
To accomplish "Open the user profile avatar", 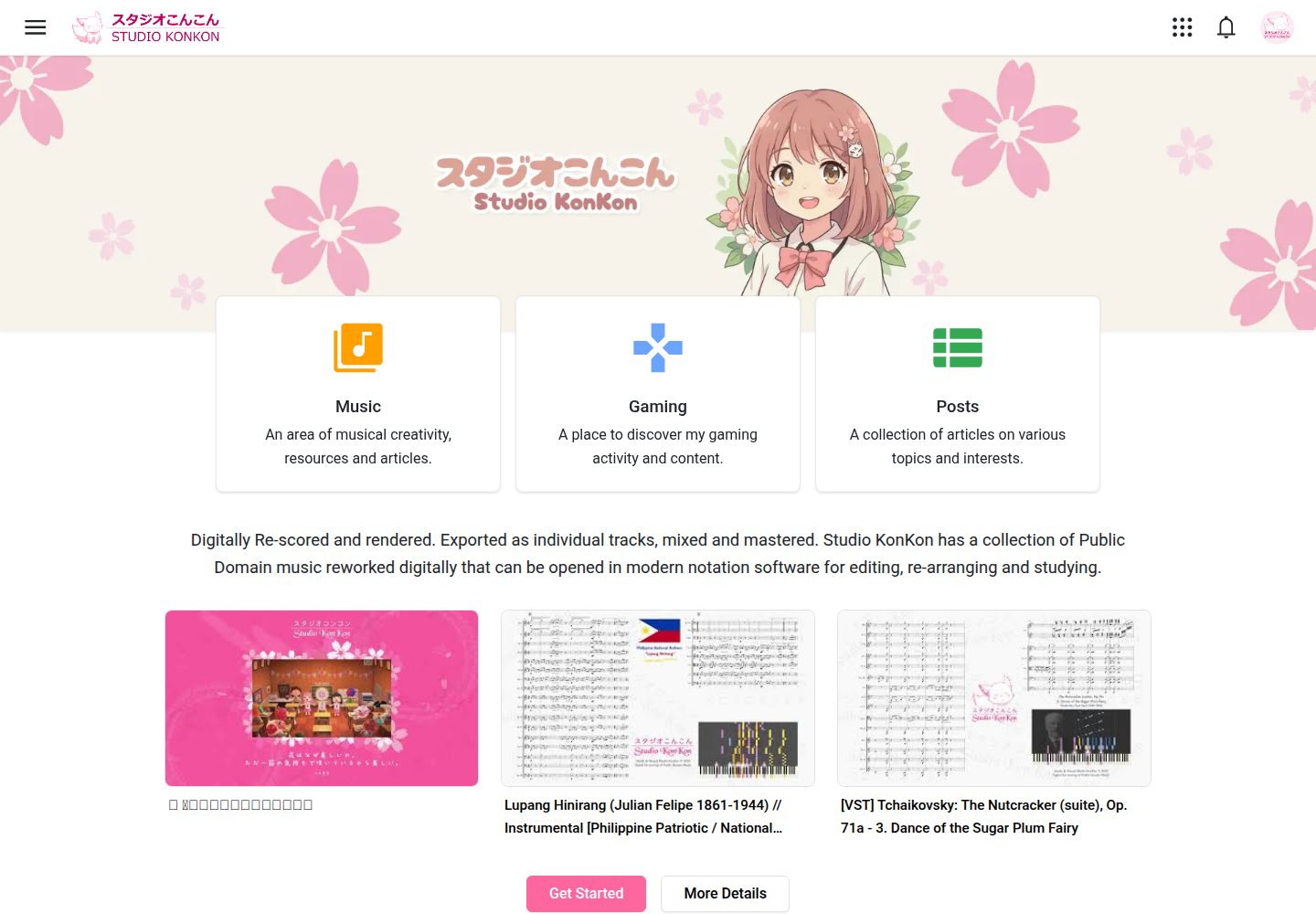I will [1277, 27].
